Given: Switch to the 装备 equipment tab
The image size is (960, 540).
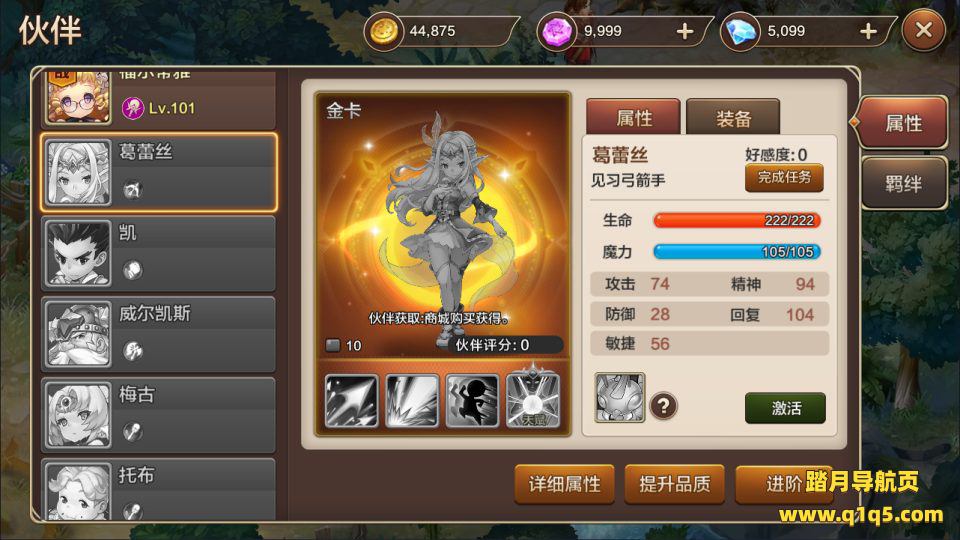Looking at the screenshot, I should [733, 118].
